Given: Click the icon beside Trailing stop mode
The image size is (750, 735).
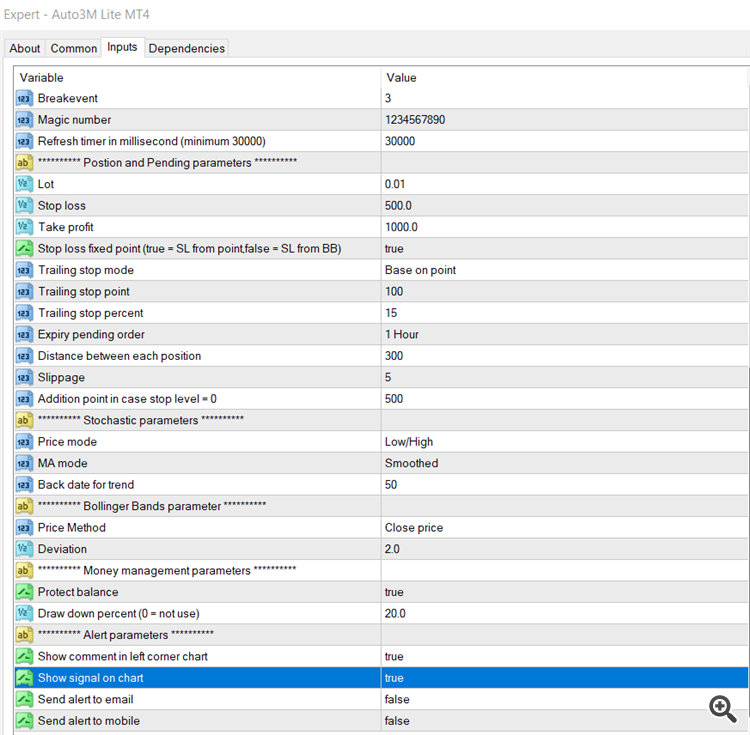Looking at the screenshot, I should (x=24, y=270).
